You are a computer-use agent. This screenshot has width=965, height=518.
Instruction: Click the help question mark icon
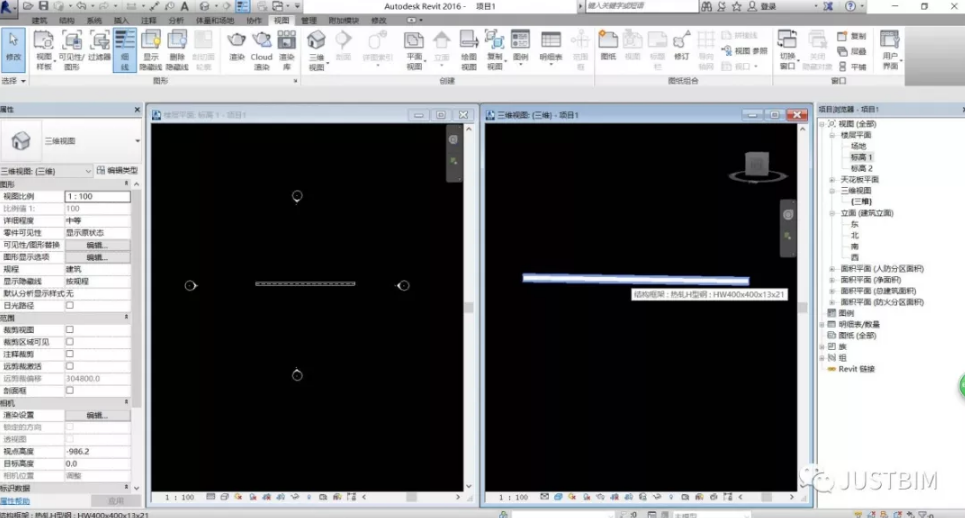click(x=851, y=6)
